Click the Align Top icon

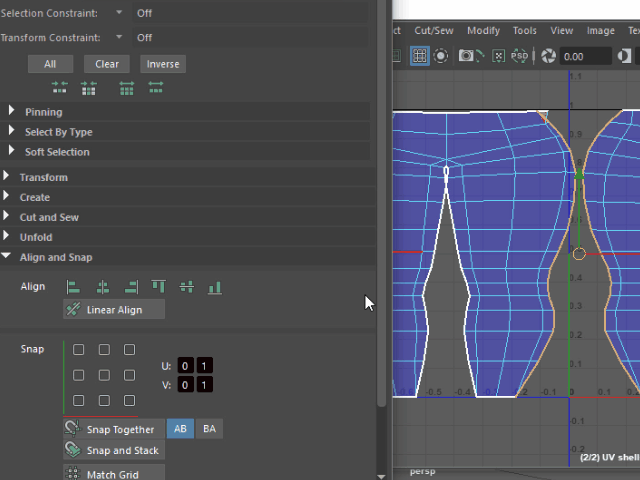click(158, 287)
